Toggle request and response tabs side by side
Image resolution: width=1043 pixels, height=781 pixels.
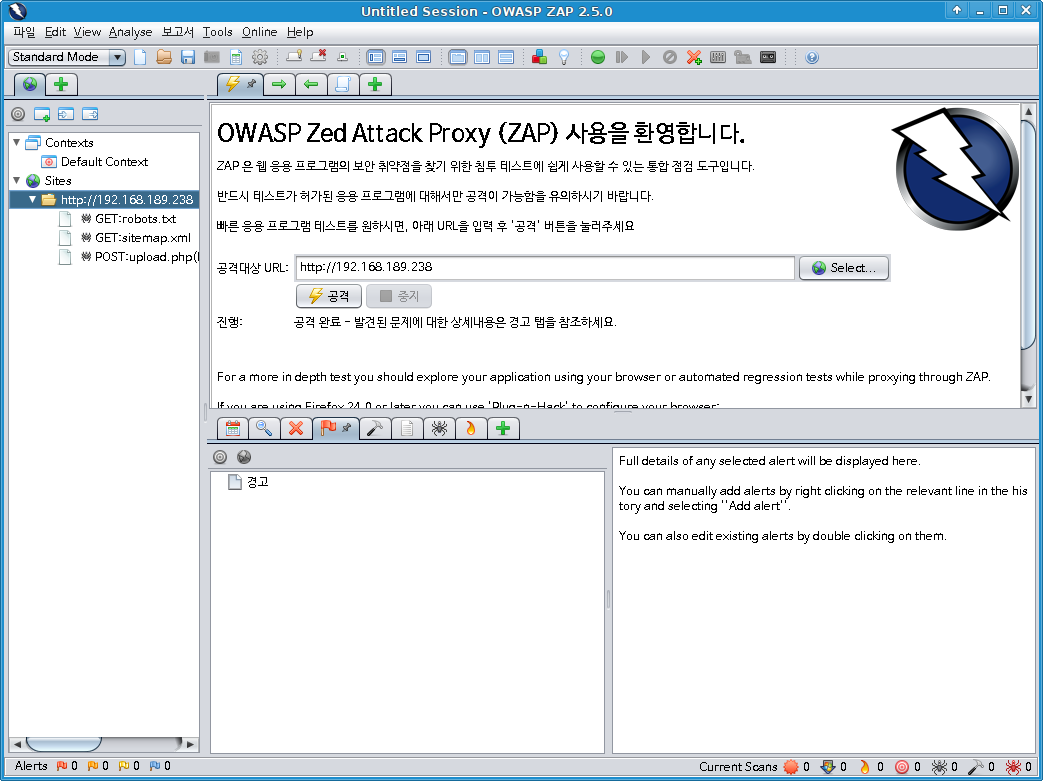[482, 57]
